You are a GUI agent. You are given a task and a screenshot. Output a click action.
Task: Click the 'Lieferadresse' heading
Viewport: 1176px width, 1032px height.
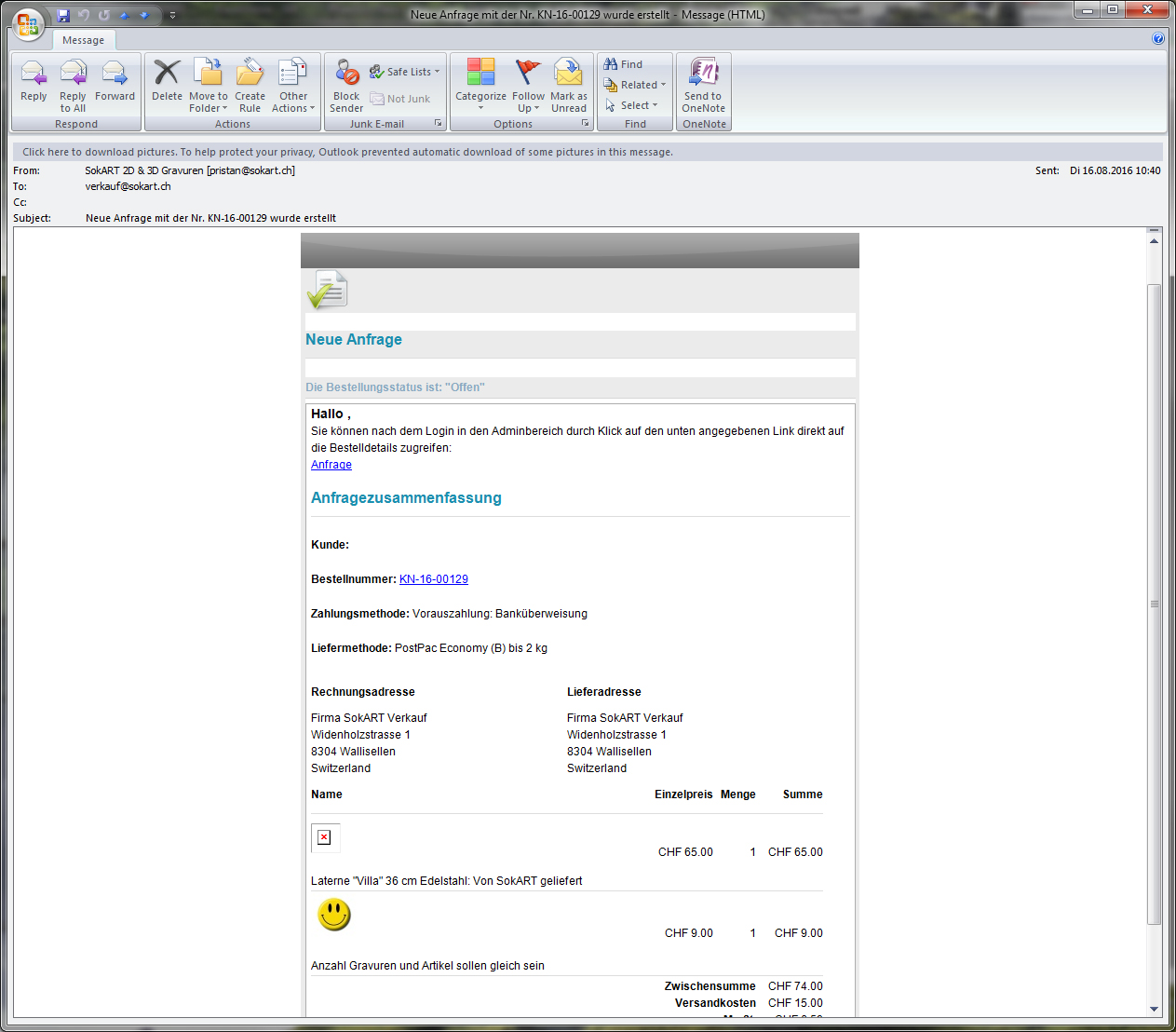(x=604, y=692)
